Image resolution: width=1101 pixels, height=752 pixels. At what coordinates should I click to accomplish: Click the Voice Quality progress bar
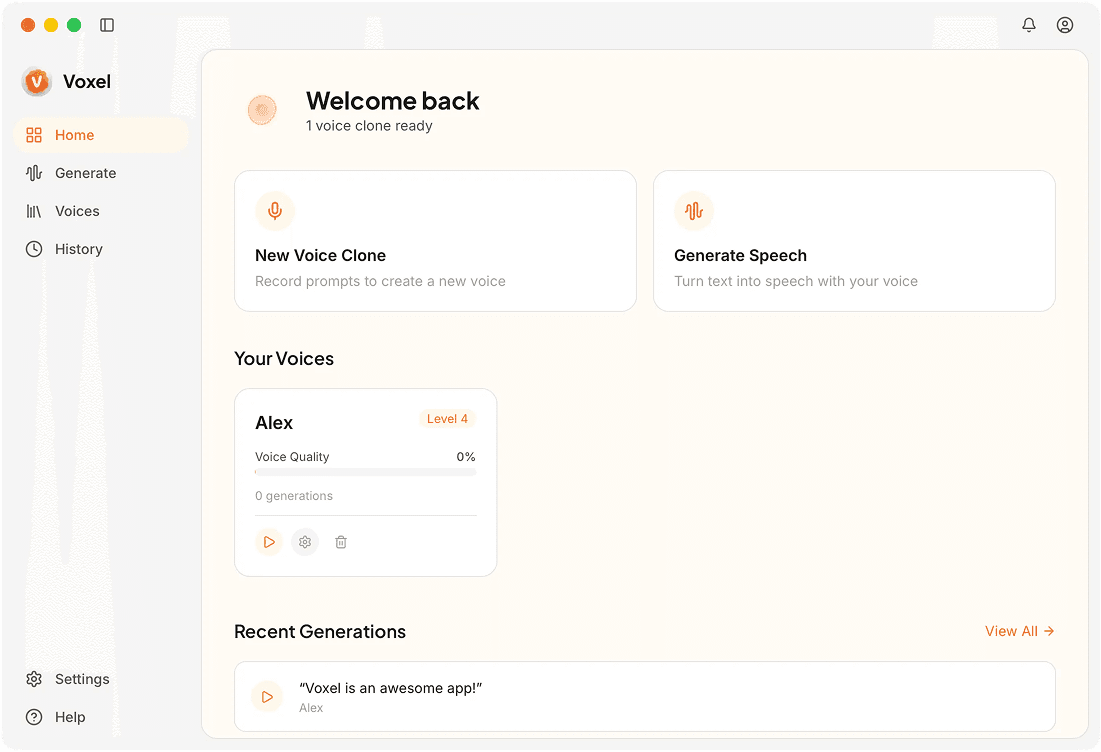pos(365,471)
